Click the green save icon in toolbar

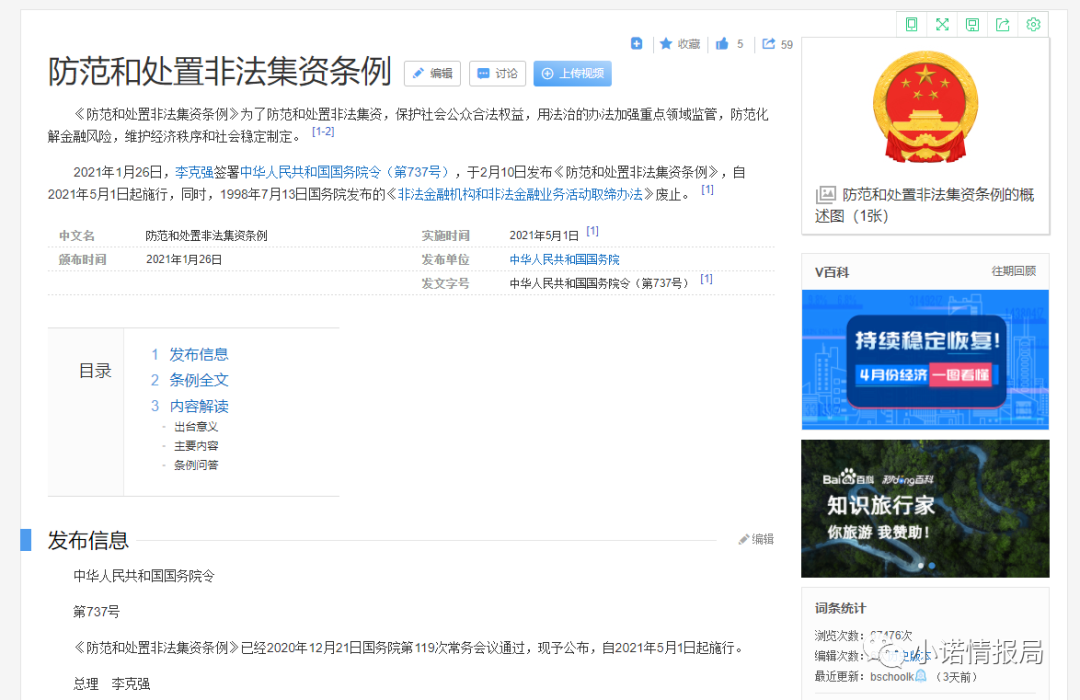pos(973,25)
